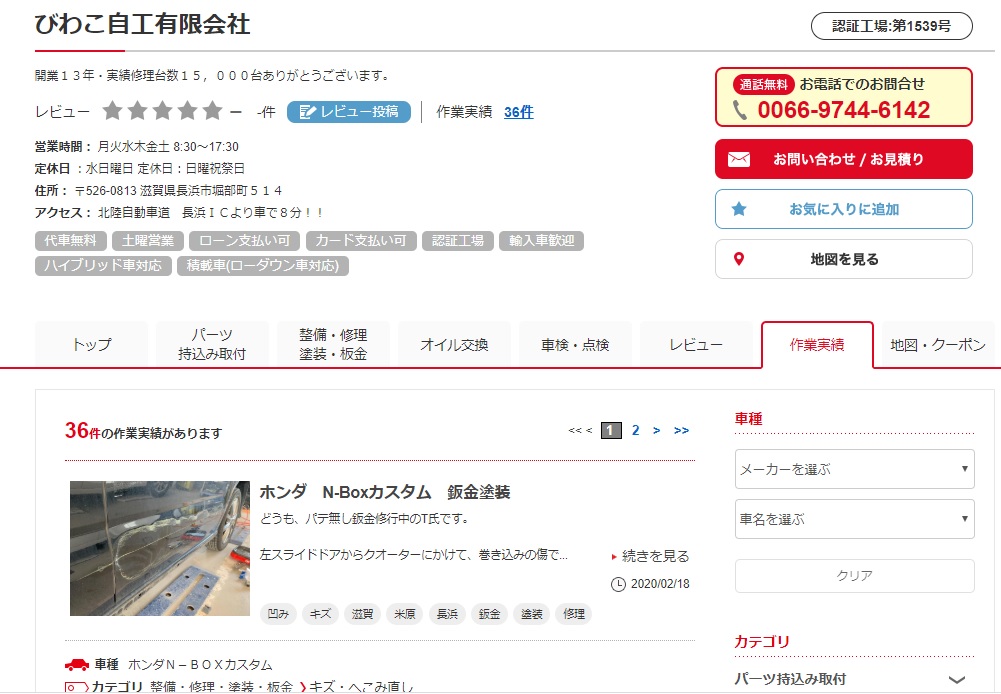Click the pencil icon on レビュー投稿
The height and width of the screenshot is (694, 1001).
[x=307, y=112]
